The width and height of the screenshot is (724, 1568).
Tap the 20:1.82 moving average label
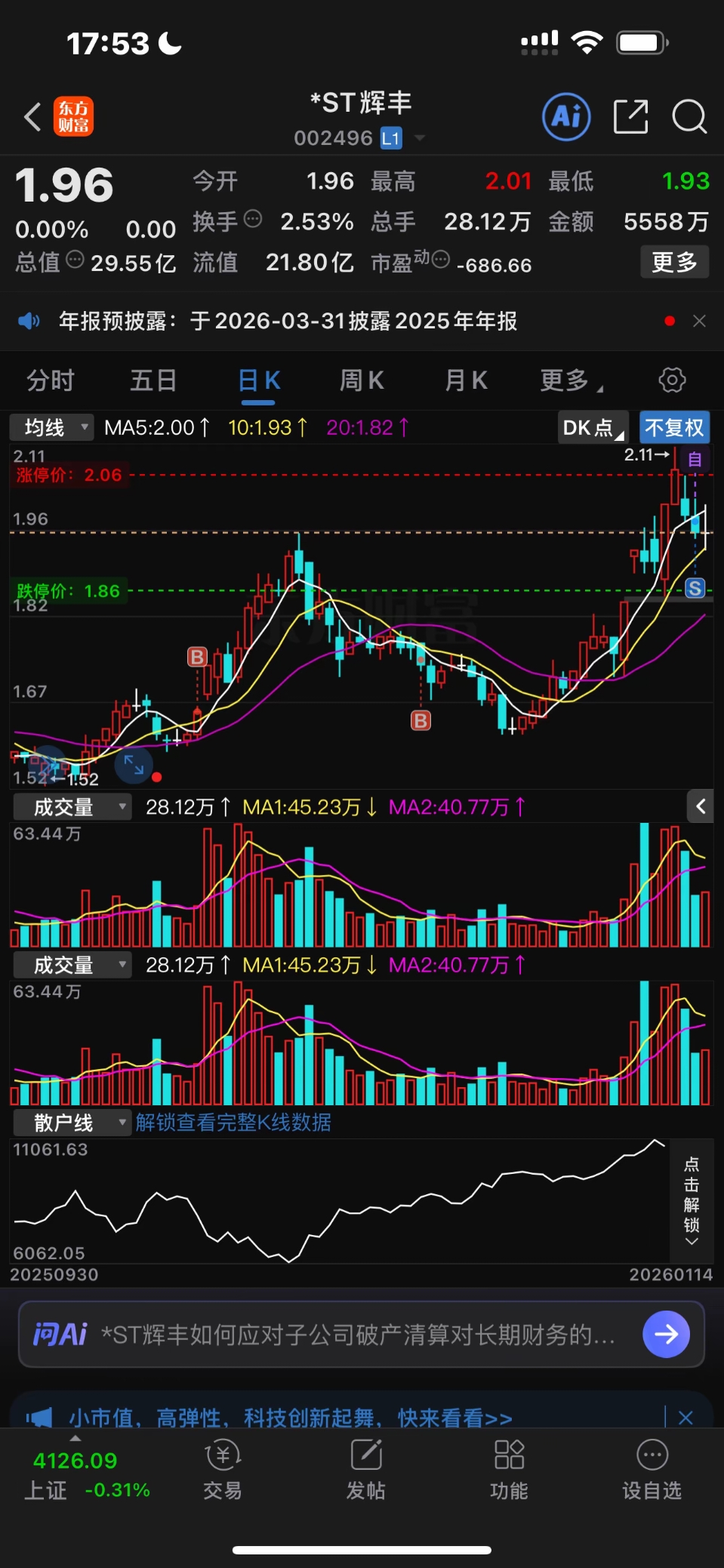(x=367, y=427)
